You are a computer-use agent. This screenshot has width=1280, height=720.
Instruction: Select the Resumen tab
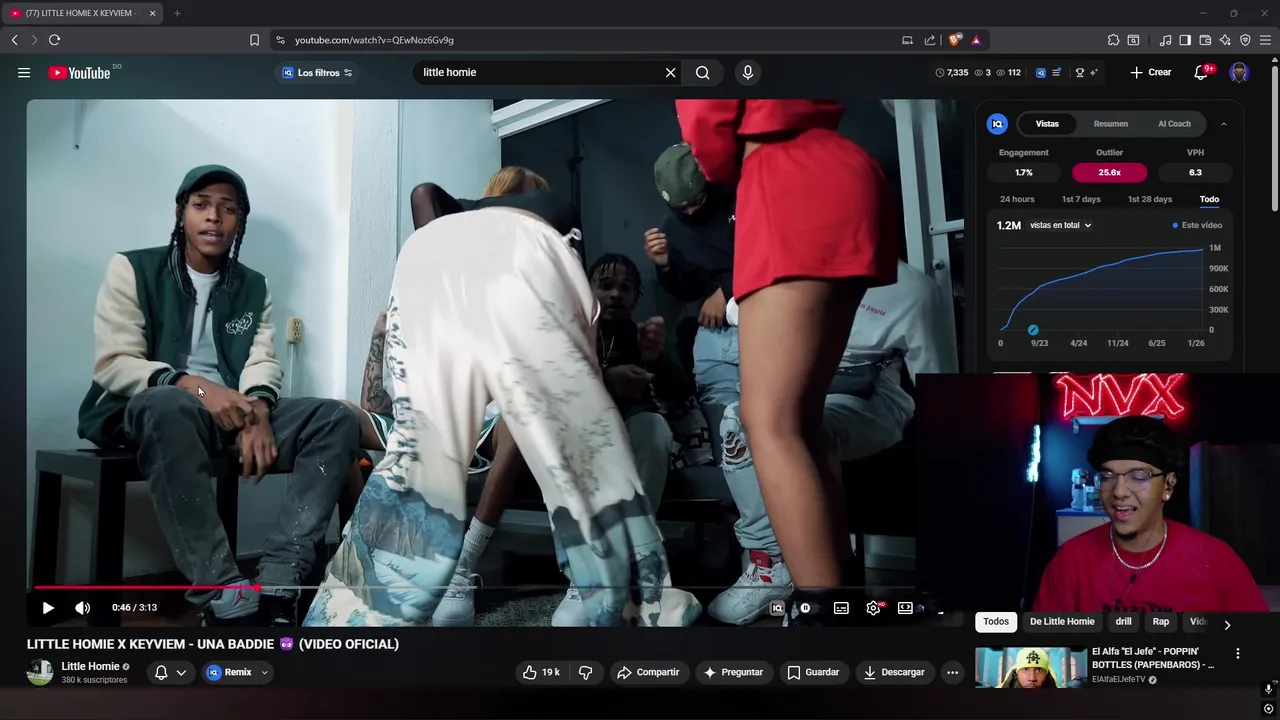1110,124
